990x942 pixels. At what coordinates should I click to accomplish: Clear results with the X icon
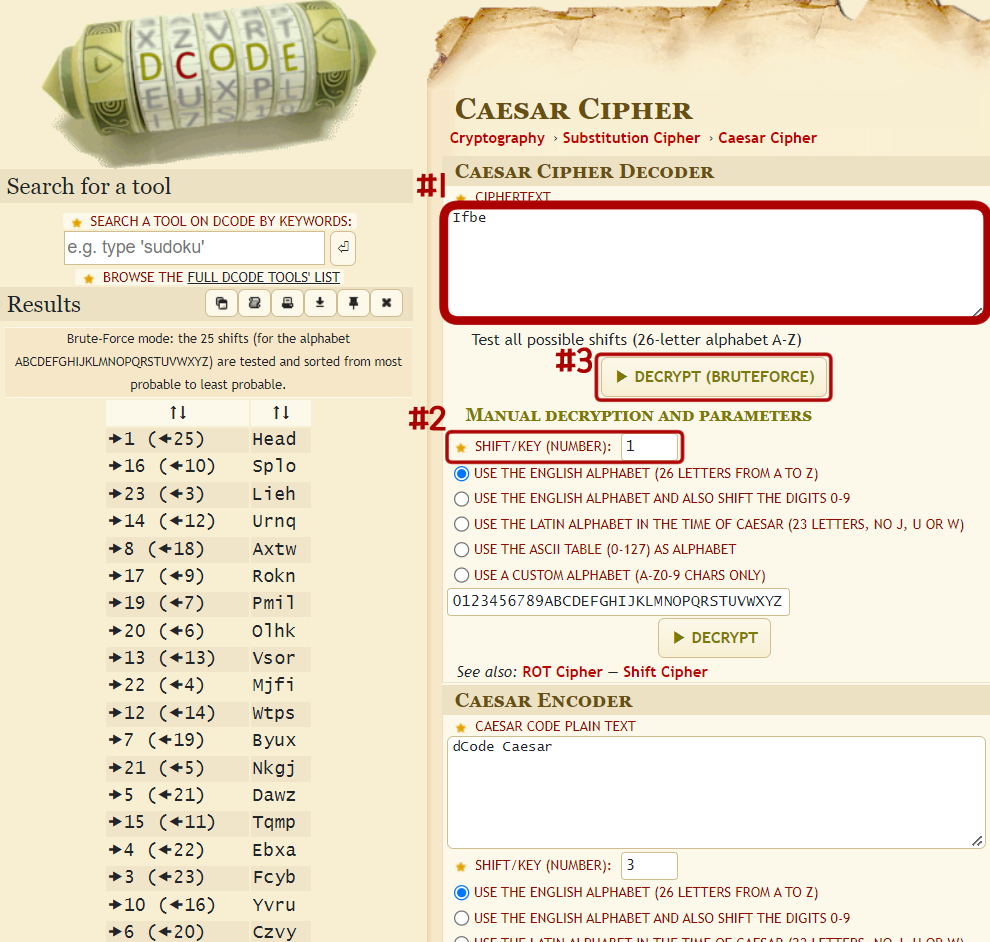click(x=386, y=304)
